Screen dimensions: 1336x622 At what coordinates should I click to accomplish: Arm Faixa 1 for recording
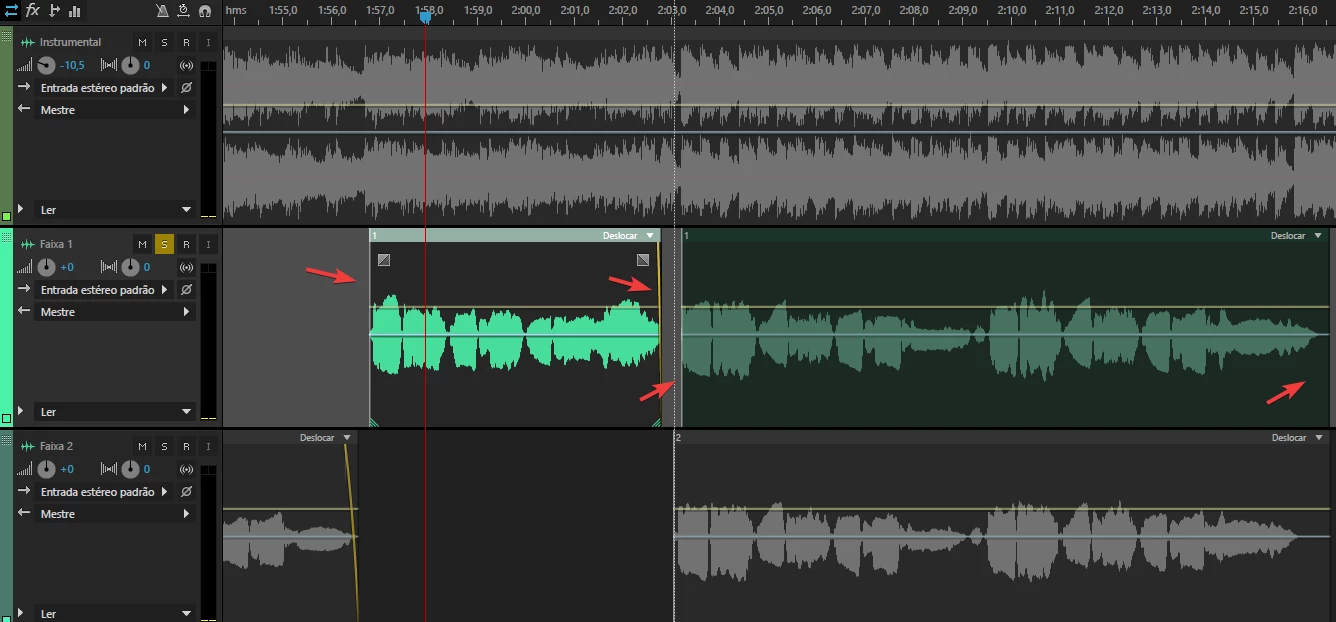point(186,244)
